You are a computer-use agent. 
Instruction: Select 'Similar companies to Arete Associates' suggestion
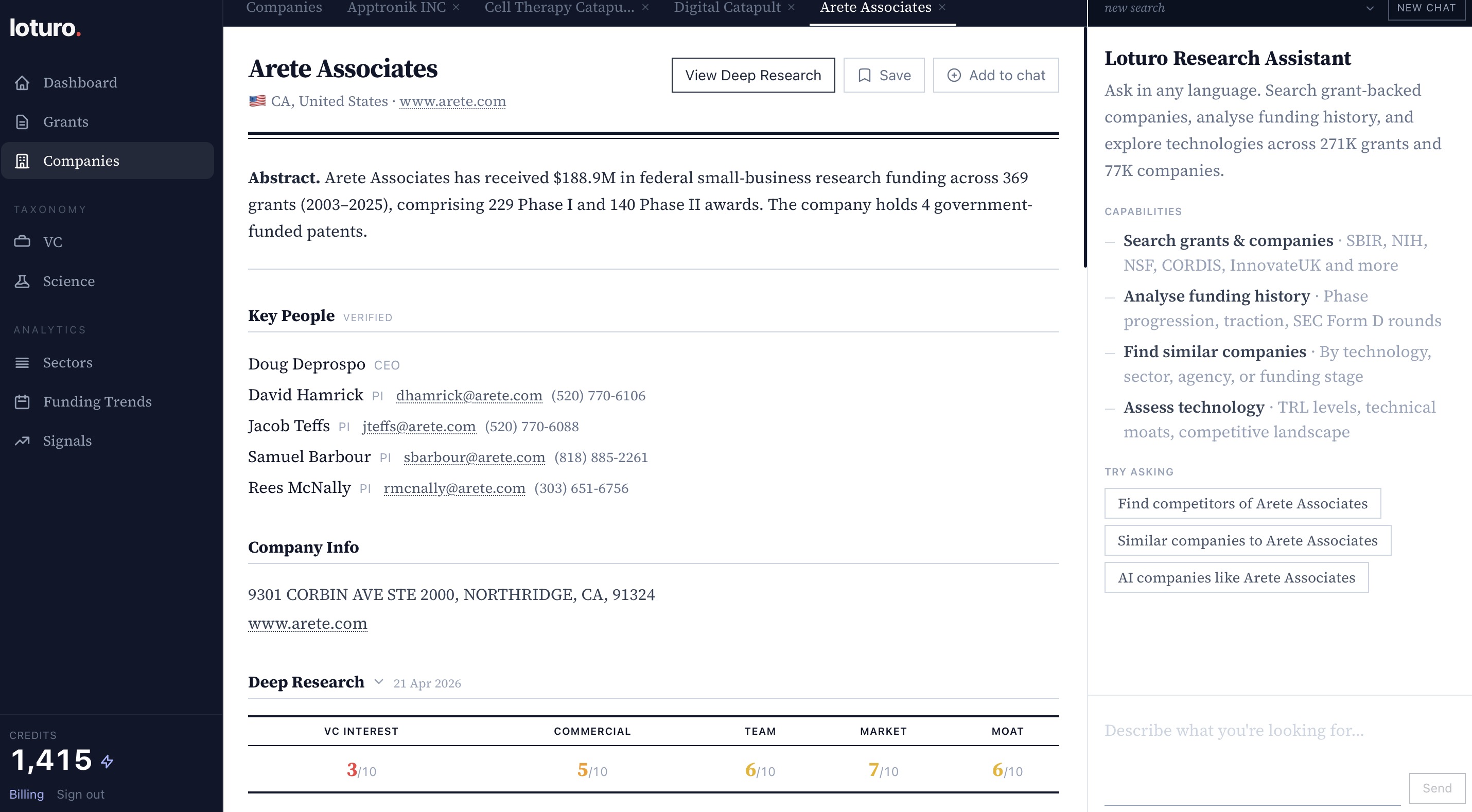click(1248, 541)
